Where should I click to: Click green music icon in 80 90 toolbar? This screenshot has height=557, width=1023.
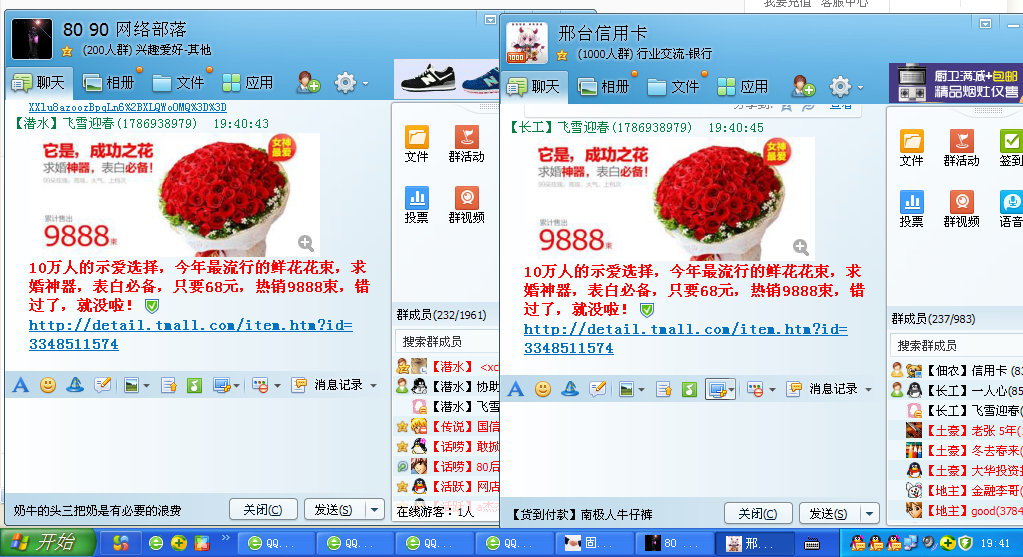[x=194, y=385]
